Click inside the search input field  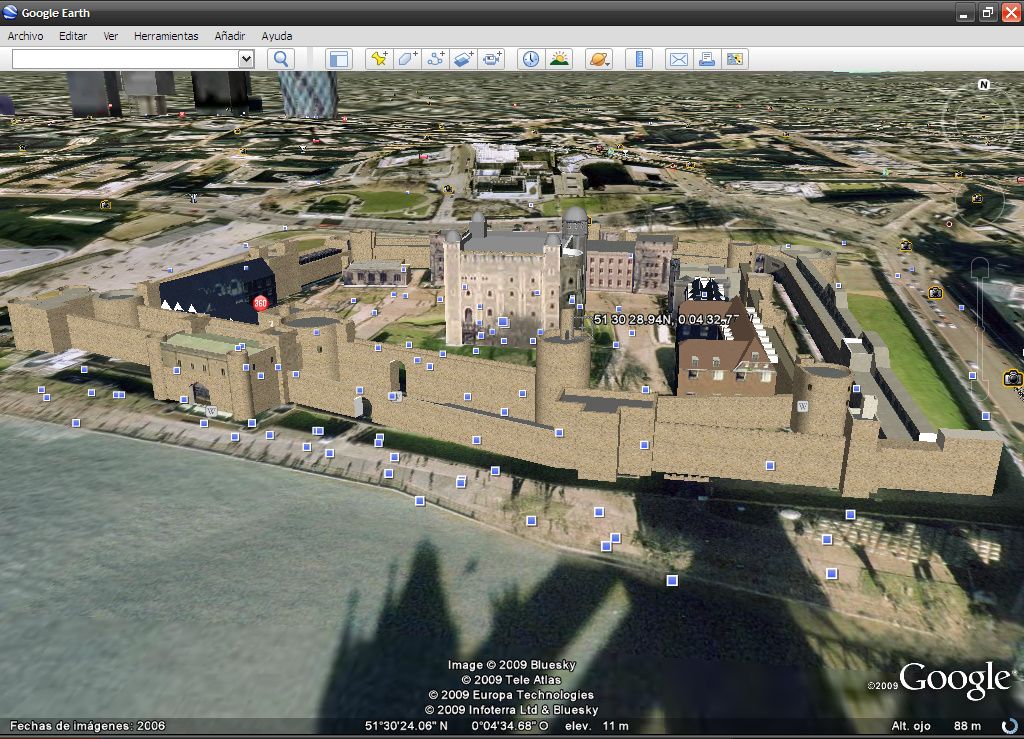[x=125, y=59]
